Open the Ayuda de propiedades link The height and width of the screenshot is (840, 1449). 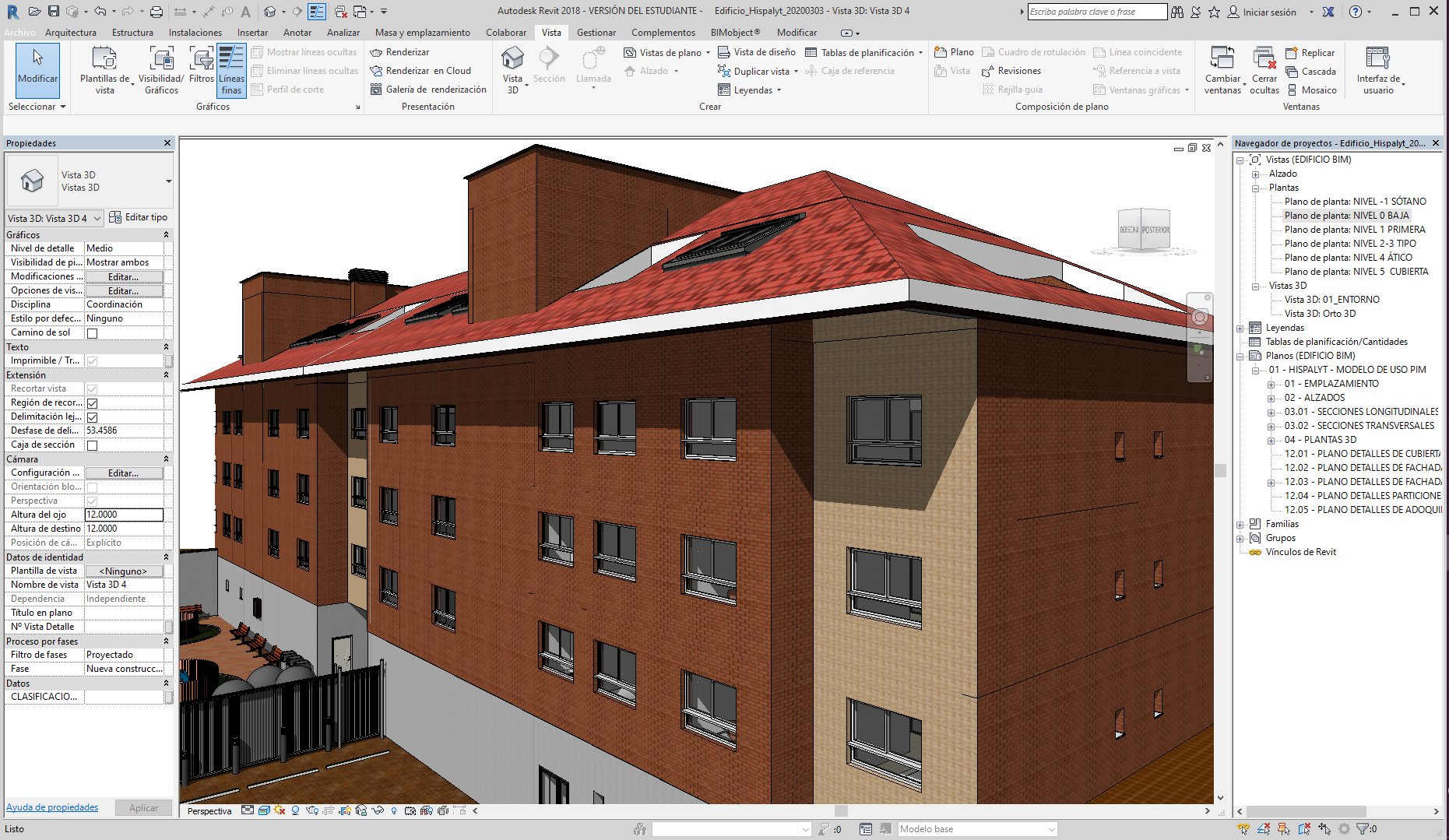tap(52, 807)
